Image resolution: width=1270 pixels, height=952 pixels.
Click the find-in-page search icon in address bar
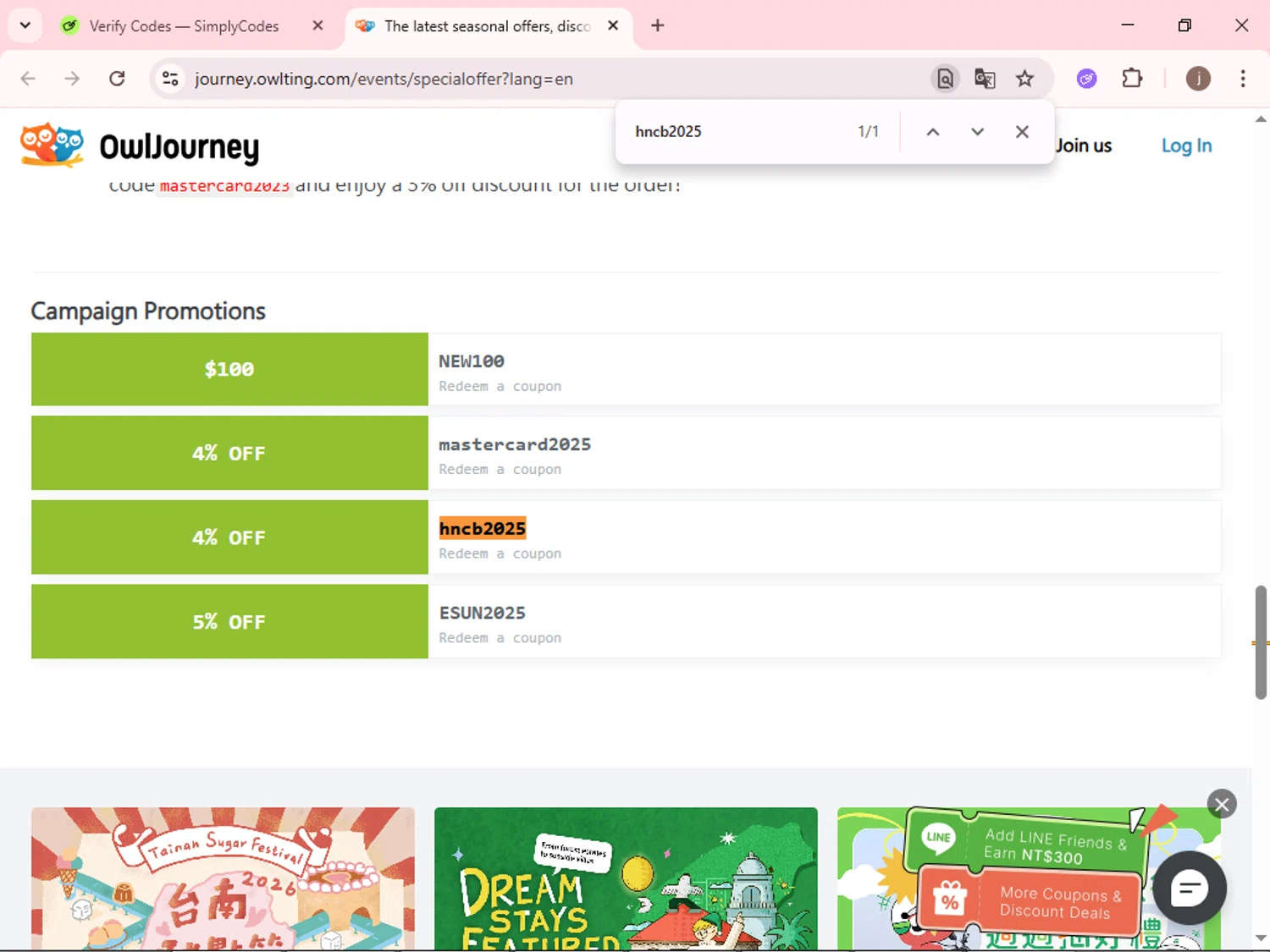[945, 79]
